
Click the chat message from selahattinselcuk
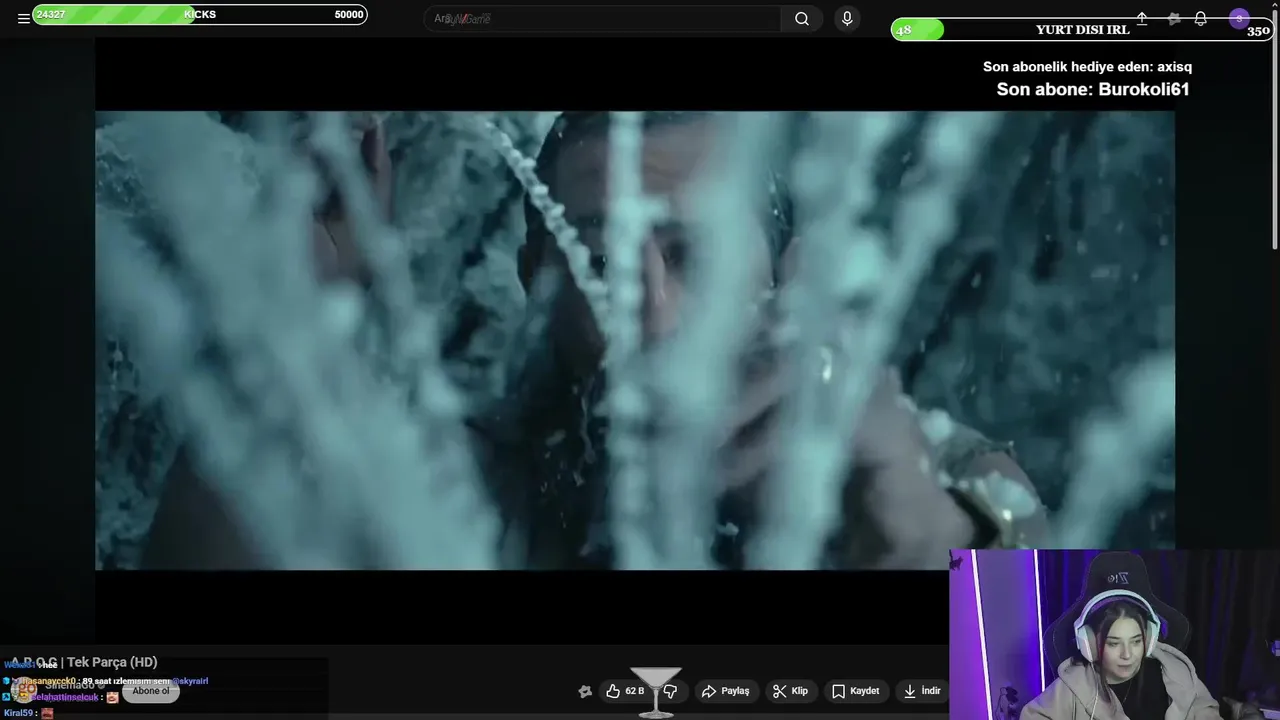(x=61, y=697)
